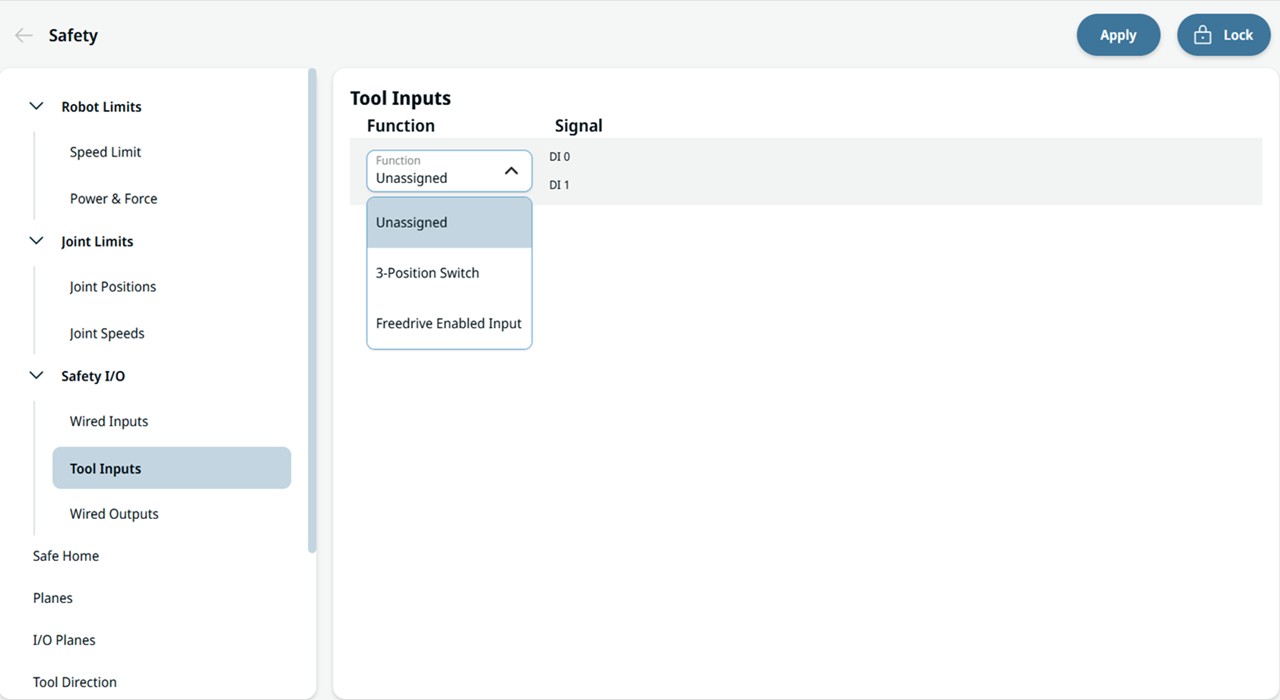Viewport: 1280px width, 700px height.
Task: Open Speed Limit settings
Action: click(x=105, y=152)
